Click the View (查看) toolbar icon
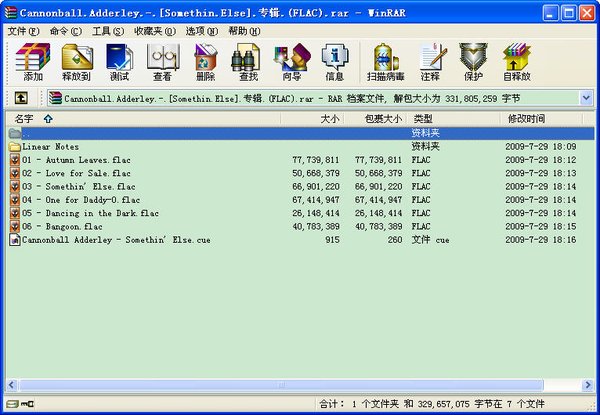600x415 pixels. pyautogui.click(x=163, y=62)
